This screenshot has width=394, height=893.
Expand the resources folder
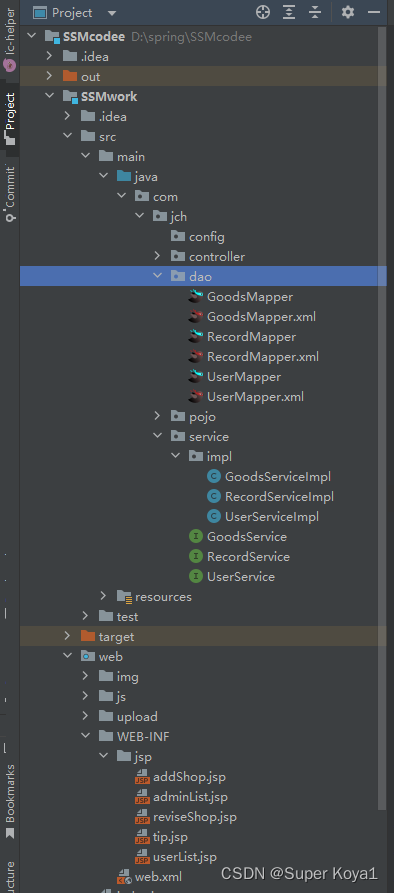point(104,596)
